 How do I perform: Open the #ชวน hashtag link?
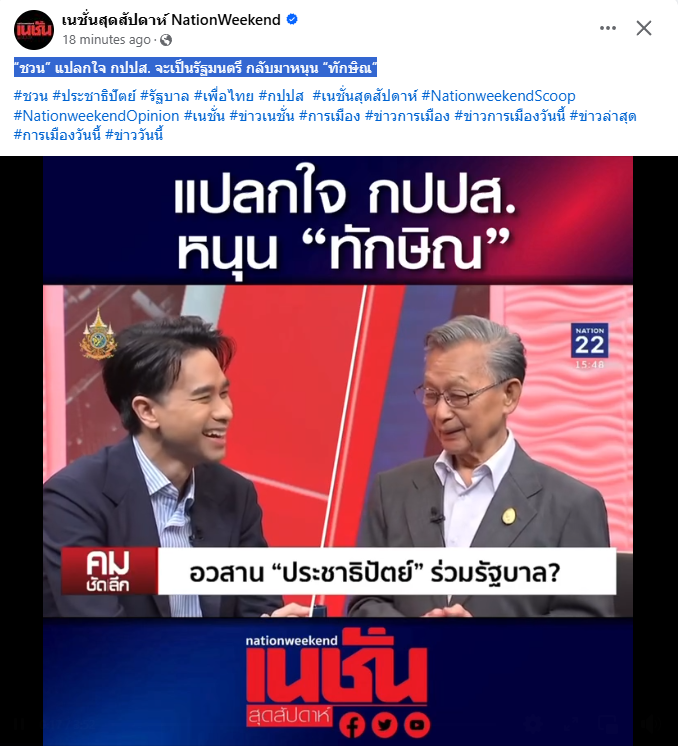[x=31, y=96]
